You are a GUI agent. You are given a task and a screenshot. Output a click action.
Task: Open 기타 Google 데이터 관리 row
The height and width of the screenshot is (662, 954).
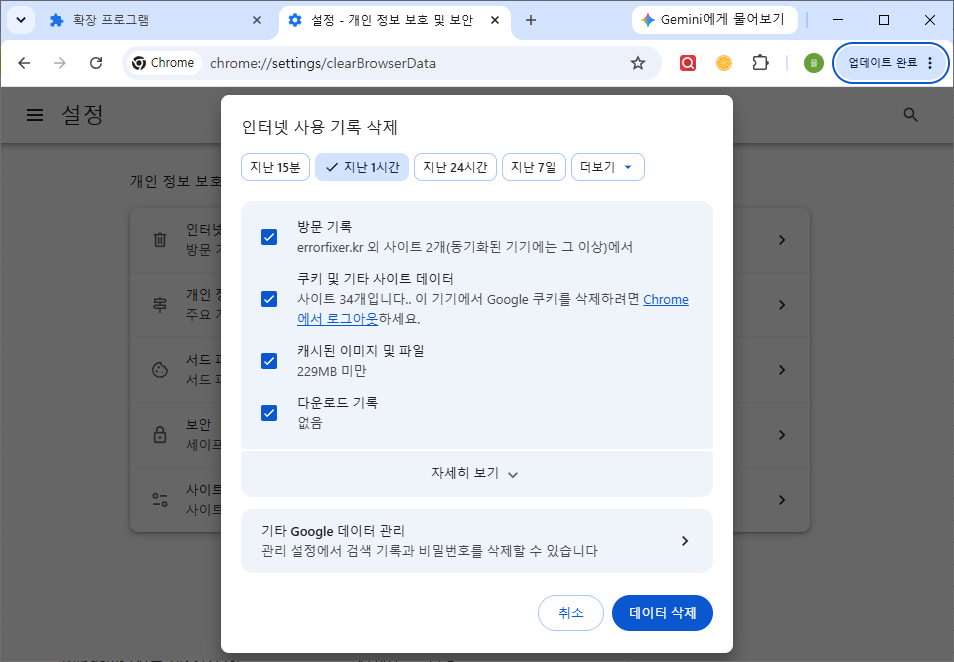pyautogui.click(x=477, y=541)
